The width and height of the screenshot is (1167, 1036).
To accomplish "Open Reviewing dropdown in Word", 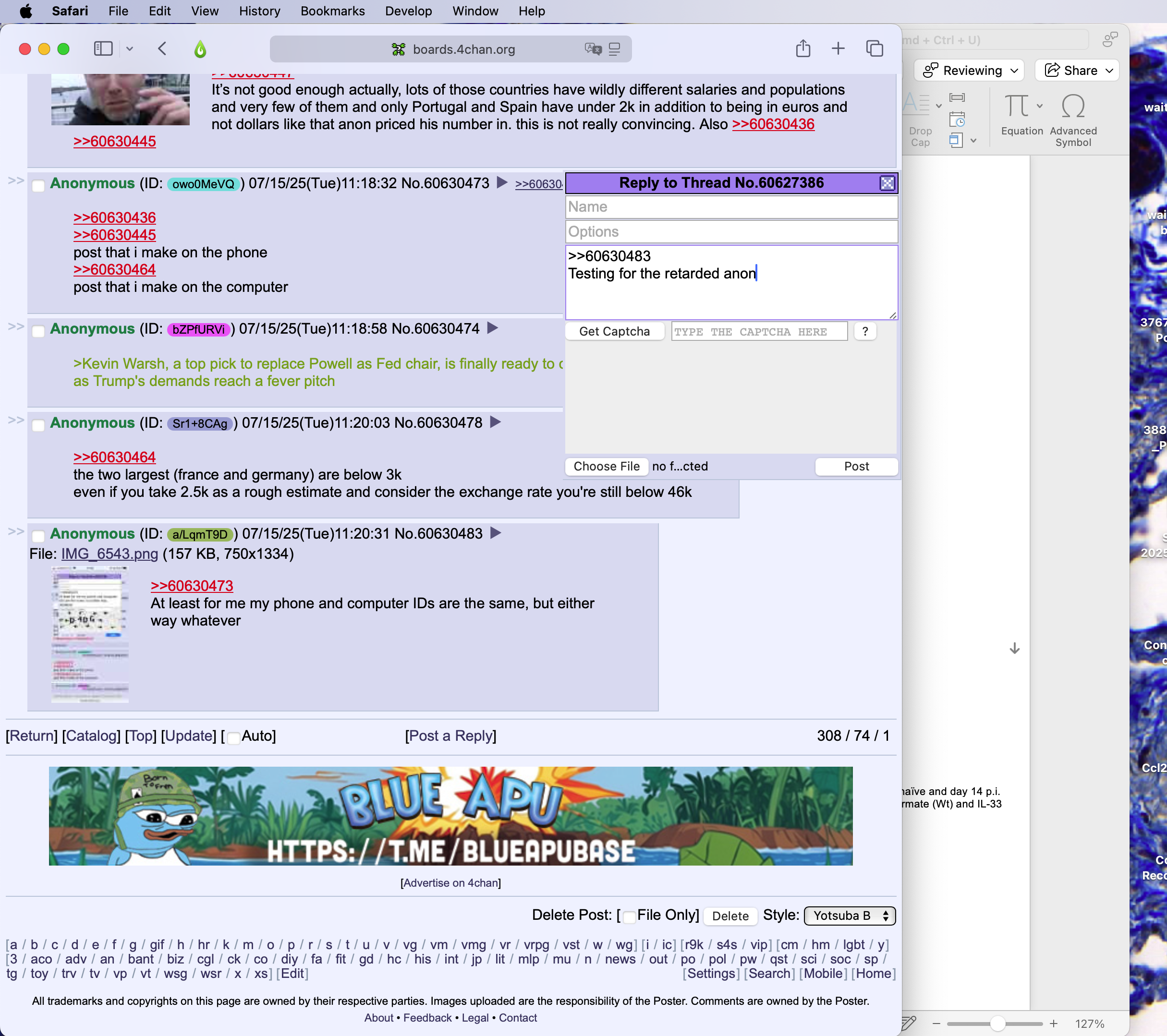I will (x=969, y=71).
